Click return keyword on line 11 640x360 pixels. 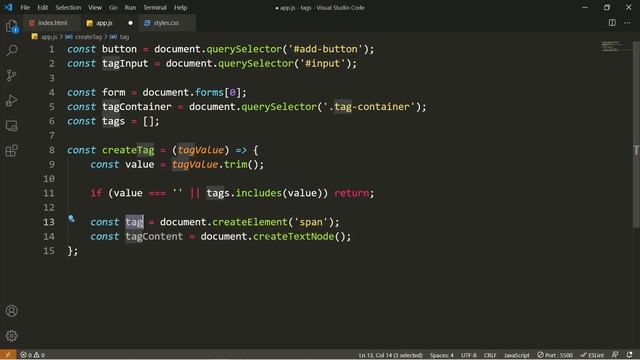[x=351, y=193]
